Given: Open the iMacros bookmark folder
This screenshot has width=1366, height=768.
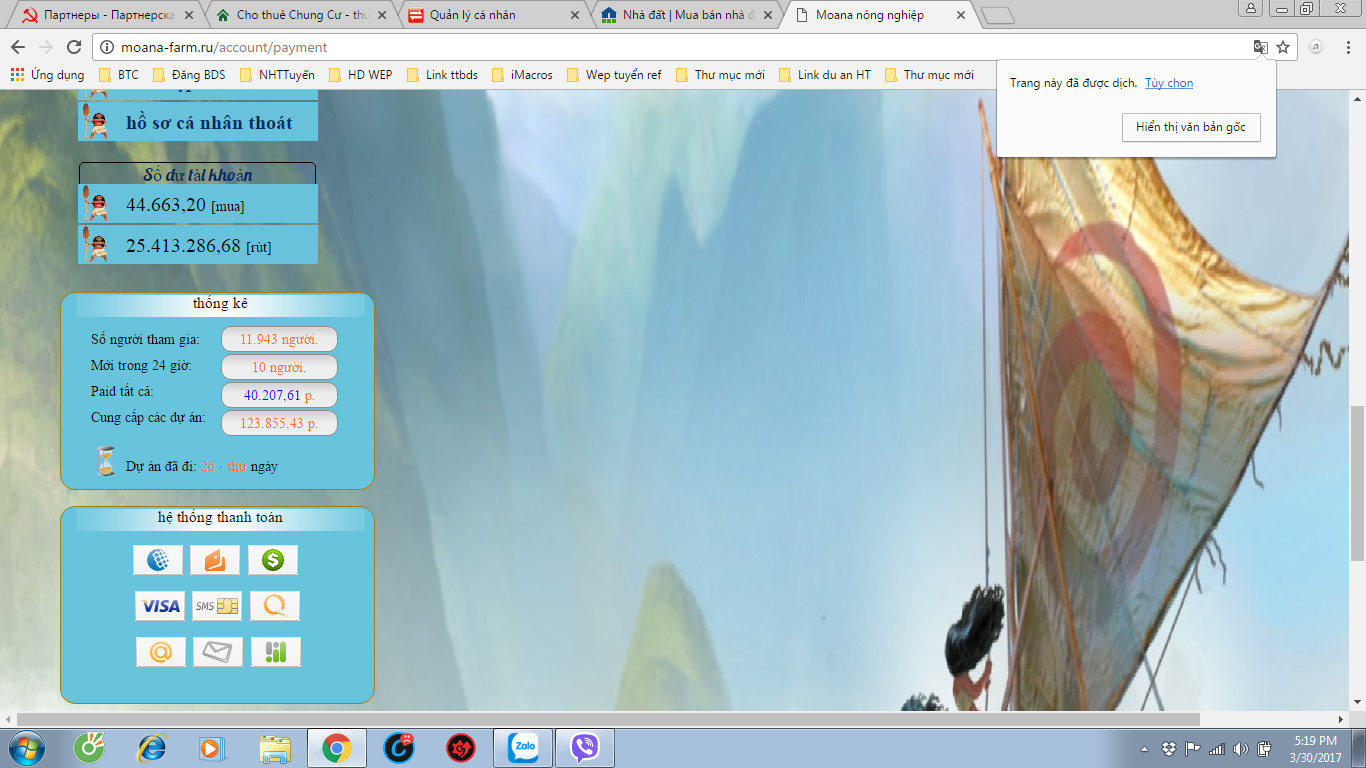Looking at the screenshot, I should pyautogui.click(x=522, y=75).
